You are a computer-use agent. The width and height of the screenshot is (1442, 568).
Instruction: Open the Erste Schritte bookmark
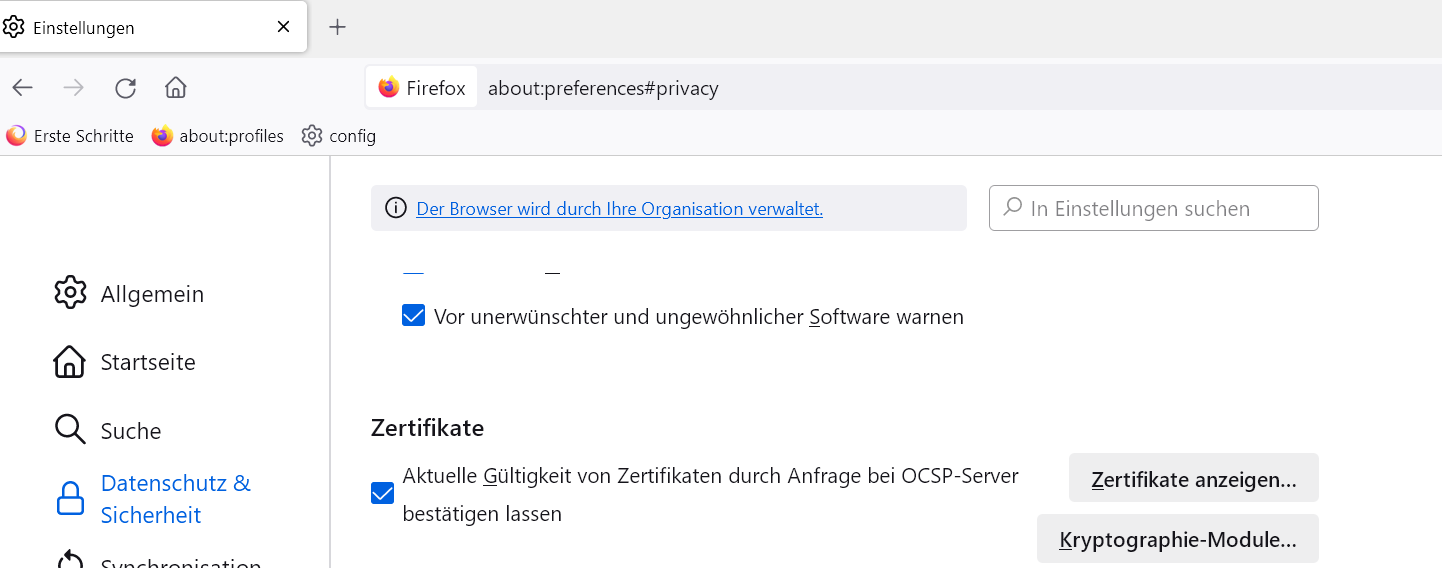pos(70,136)
